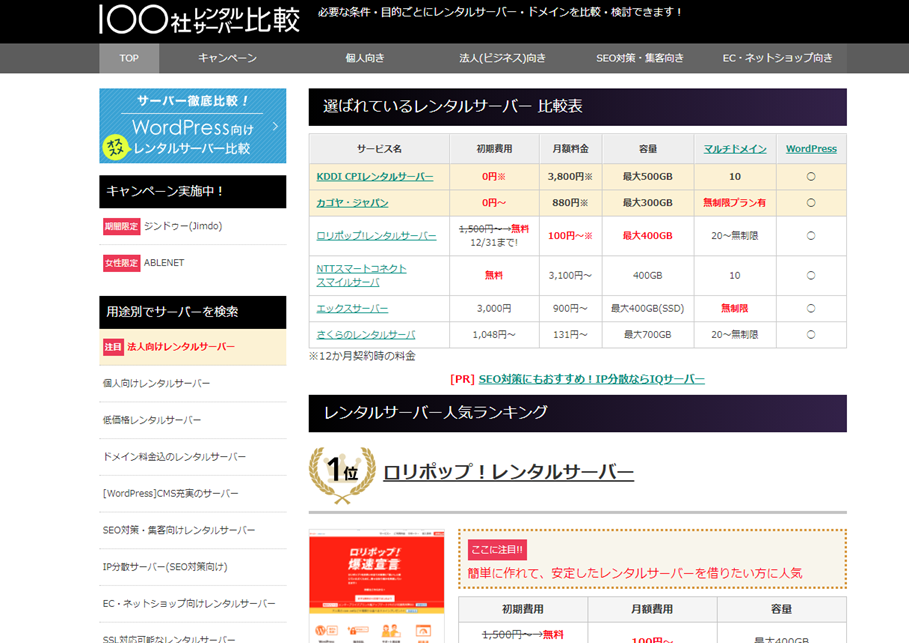Click the circle mark in エックスサーバー row

[x=811, y=308]
